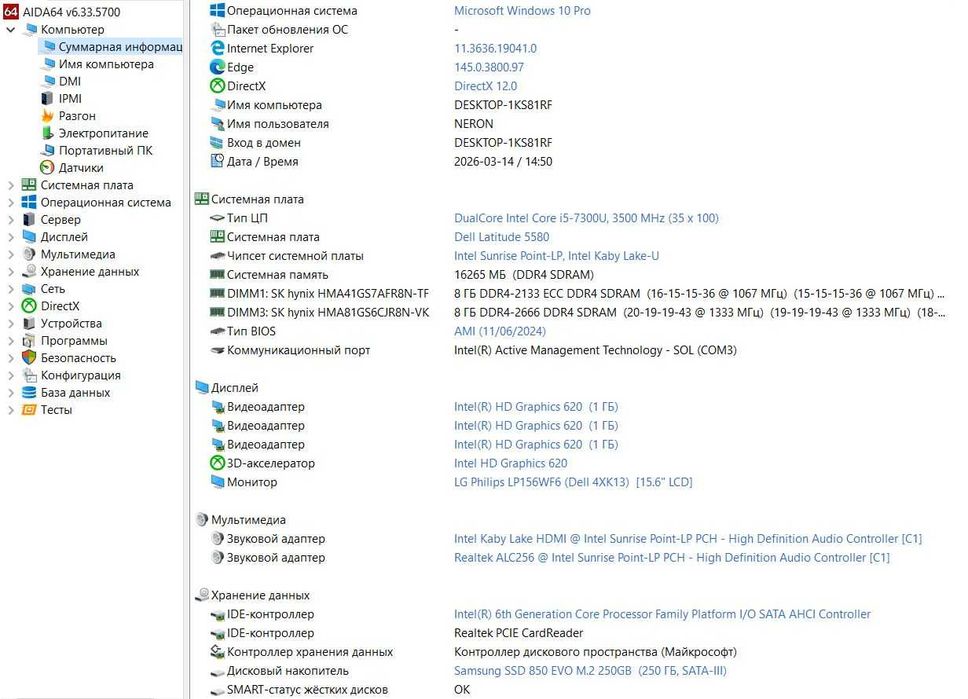Expand the Сеть tree node

point(10,288)
